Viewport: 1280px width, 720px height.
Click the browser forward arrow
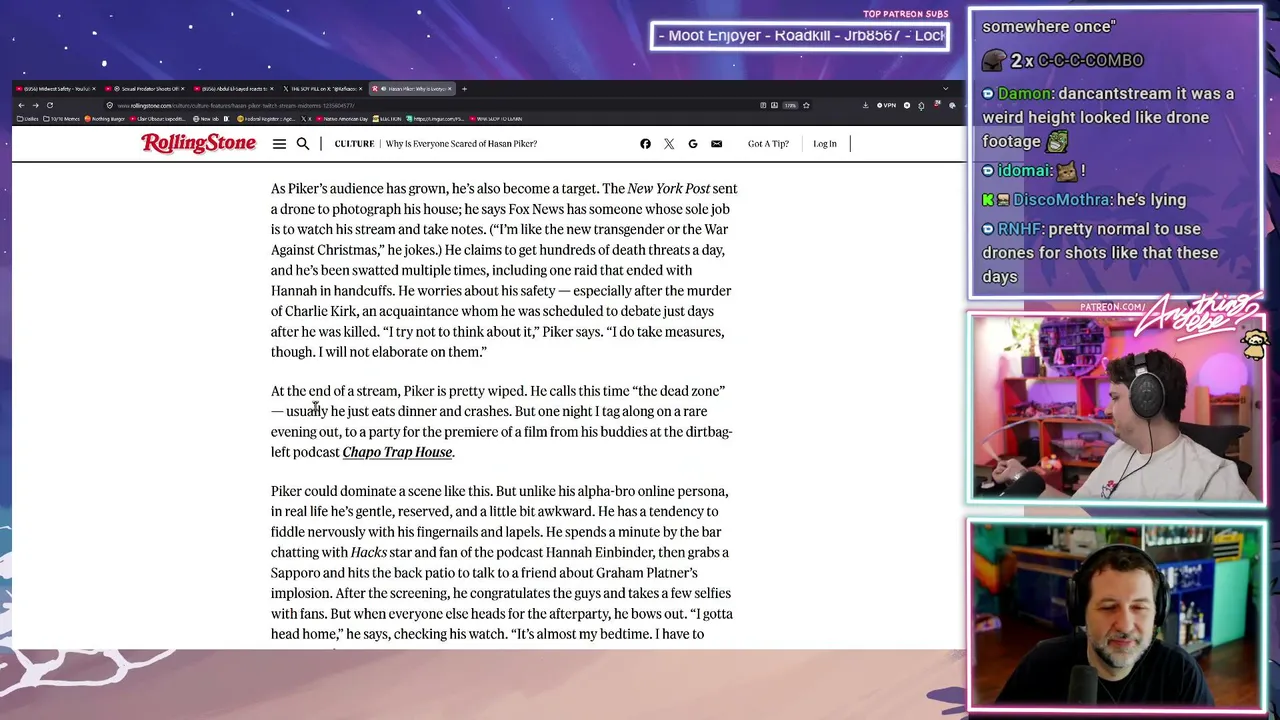[35, 105]
